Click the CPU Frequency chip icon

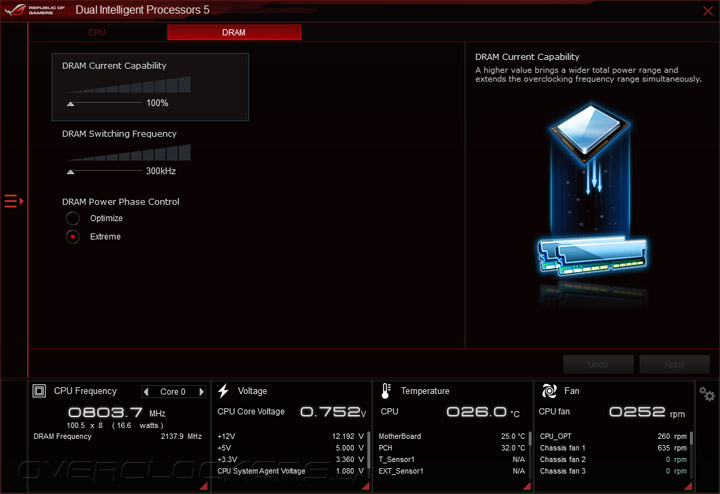[x=39, y=391]
